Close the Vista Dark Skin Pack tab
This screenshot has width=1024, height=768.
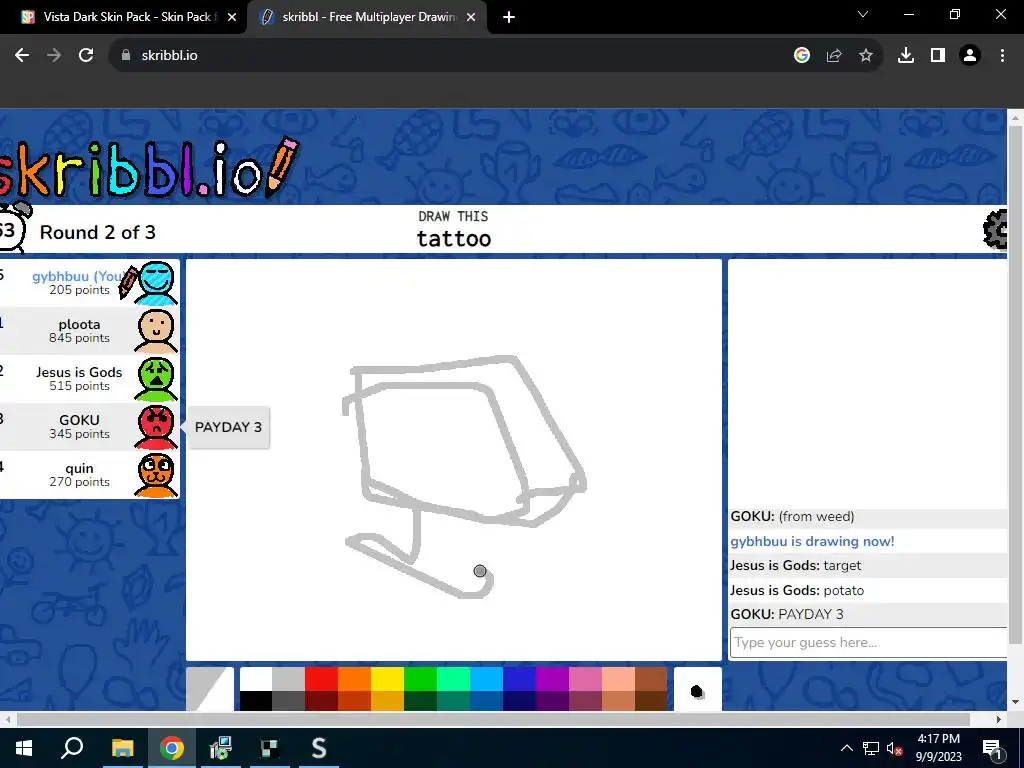pos(232,18)
